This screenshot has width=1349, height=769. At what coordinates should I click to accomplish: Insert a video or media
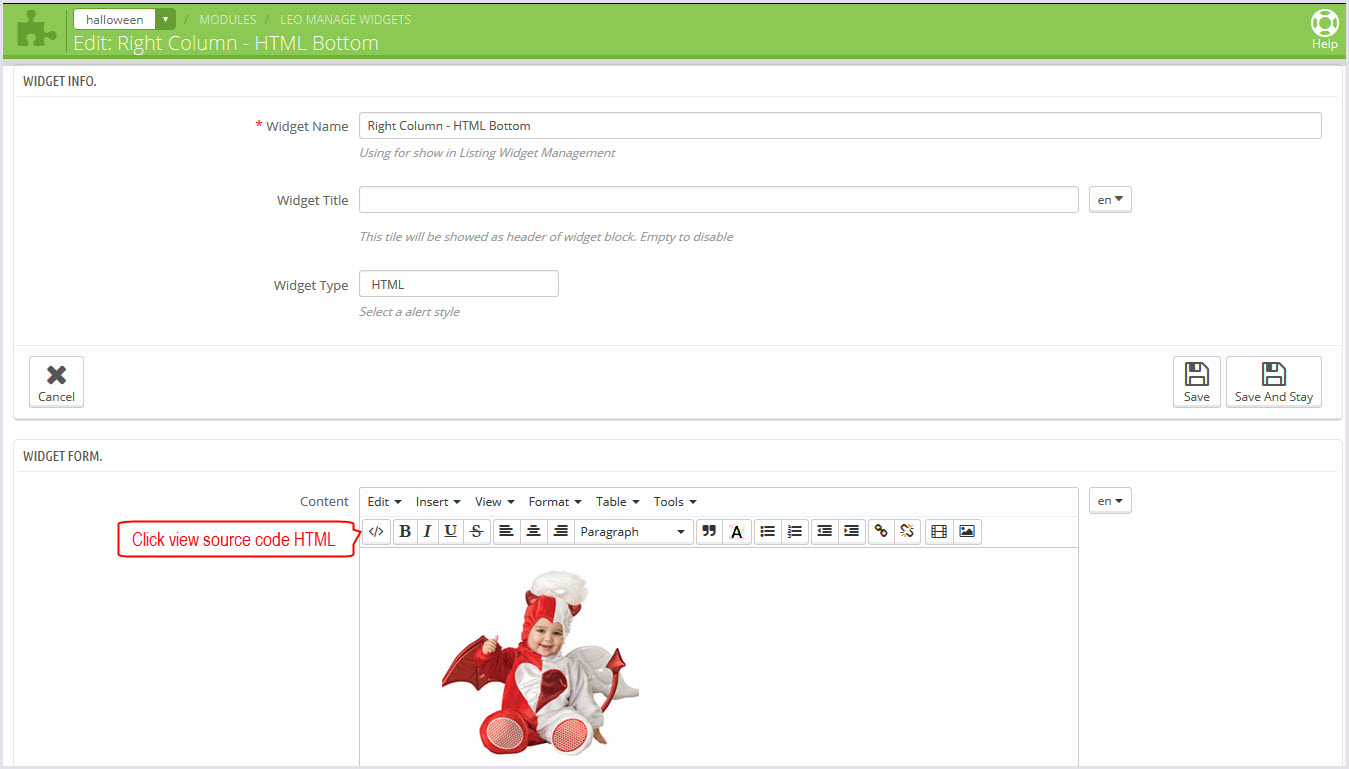[x=939, y=531]
